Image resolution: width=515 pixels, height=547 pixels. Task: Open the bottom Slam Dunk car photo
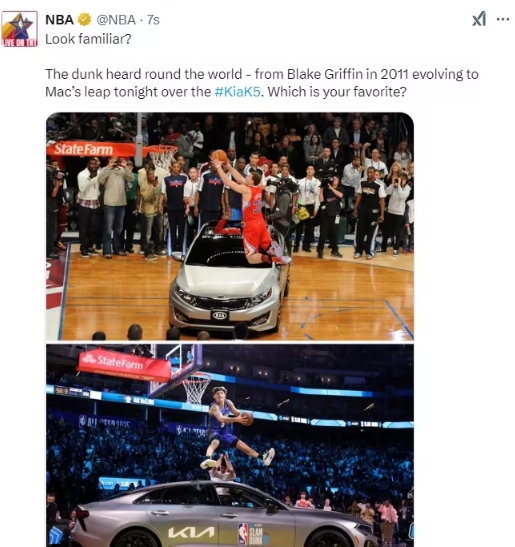(230, 445)
